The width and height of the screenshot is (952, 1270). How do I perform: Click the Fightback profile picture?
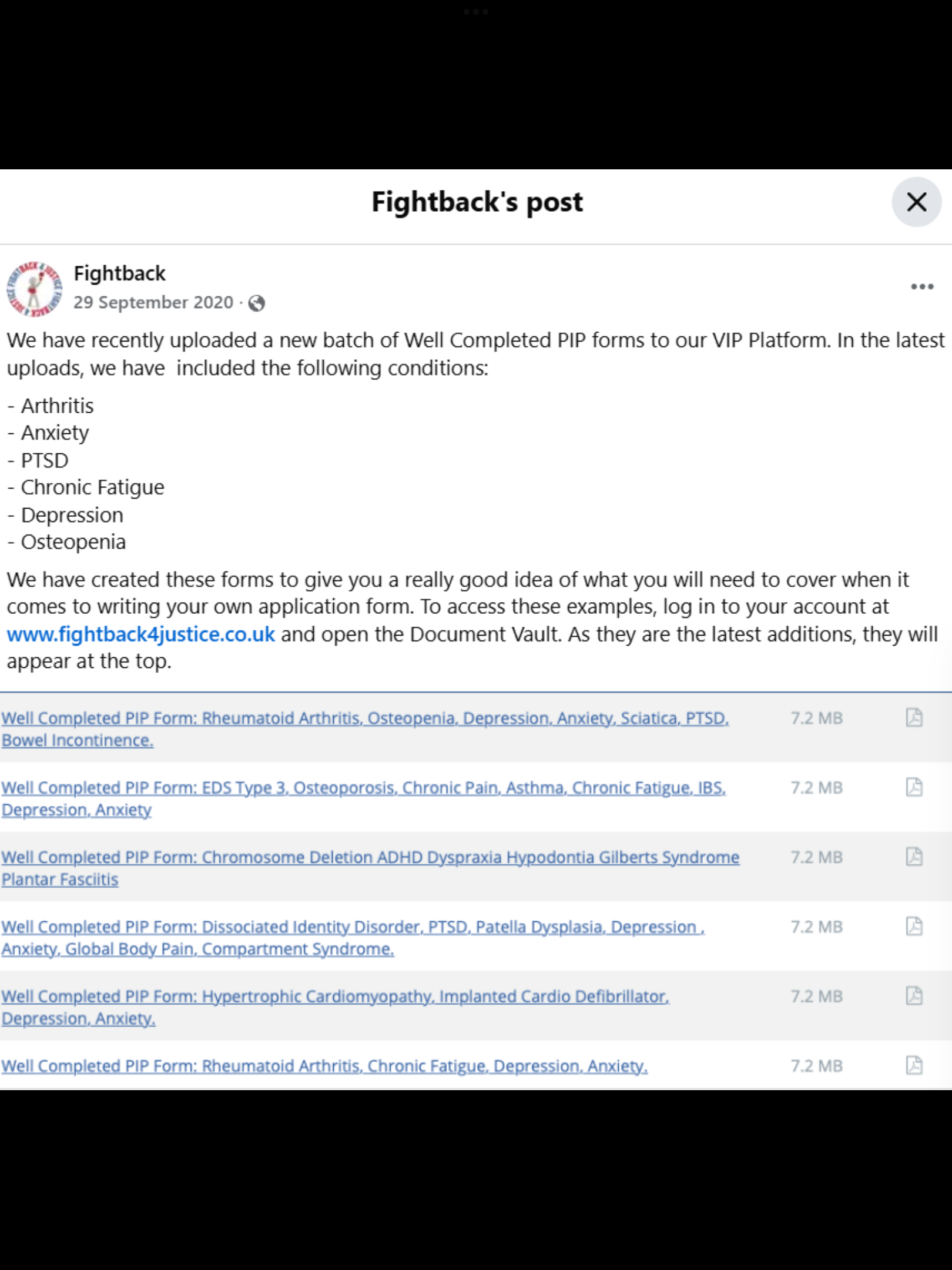click(x=34, y=289)
